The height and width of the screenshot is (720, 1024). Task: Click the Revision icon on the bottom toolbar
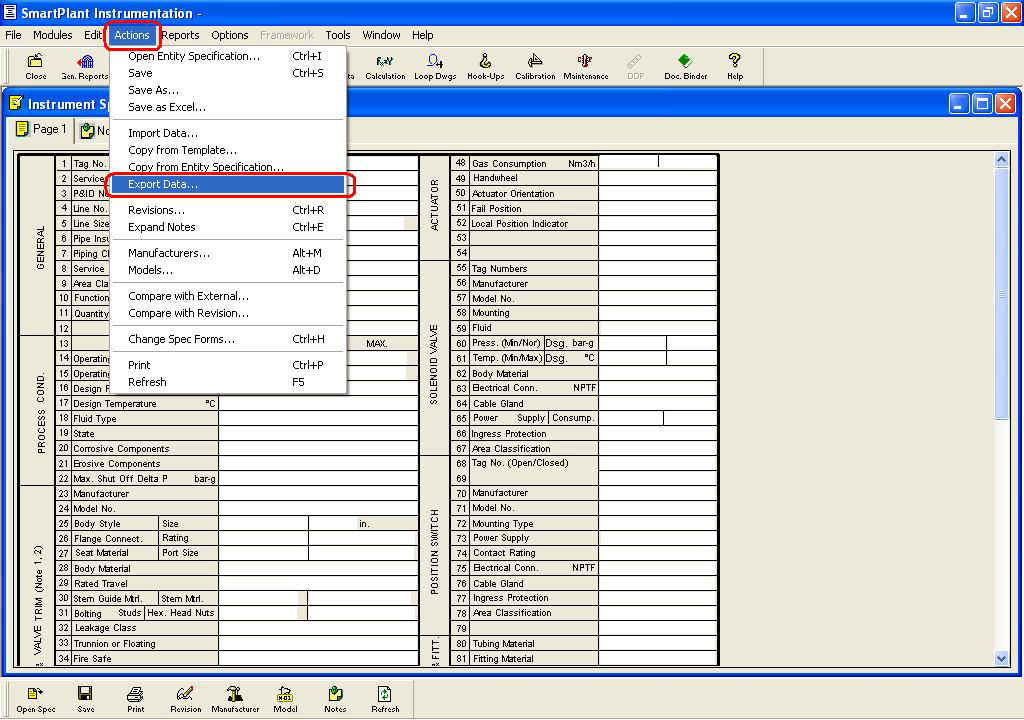tap(184, 697)
